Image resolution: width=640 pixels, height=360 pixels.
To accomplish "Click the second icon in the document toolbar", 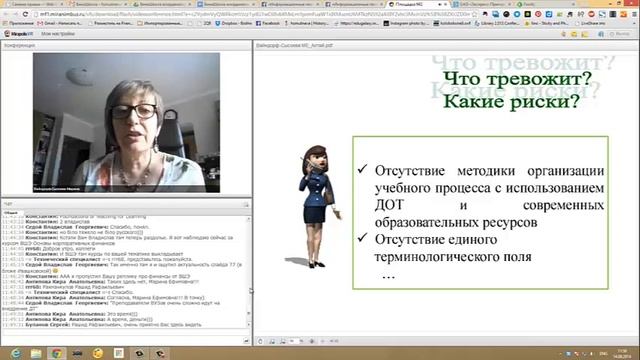I will click(272, 341).
